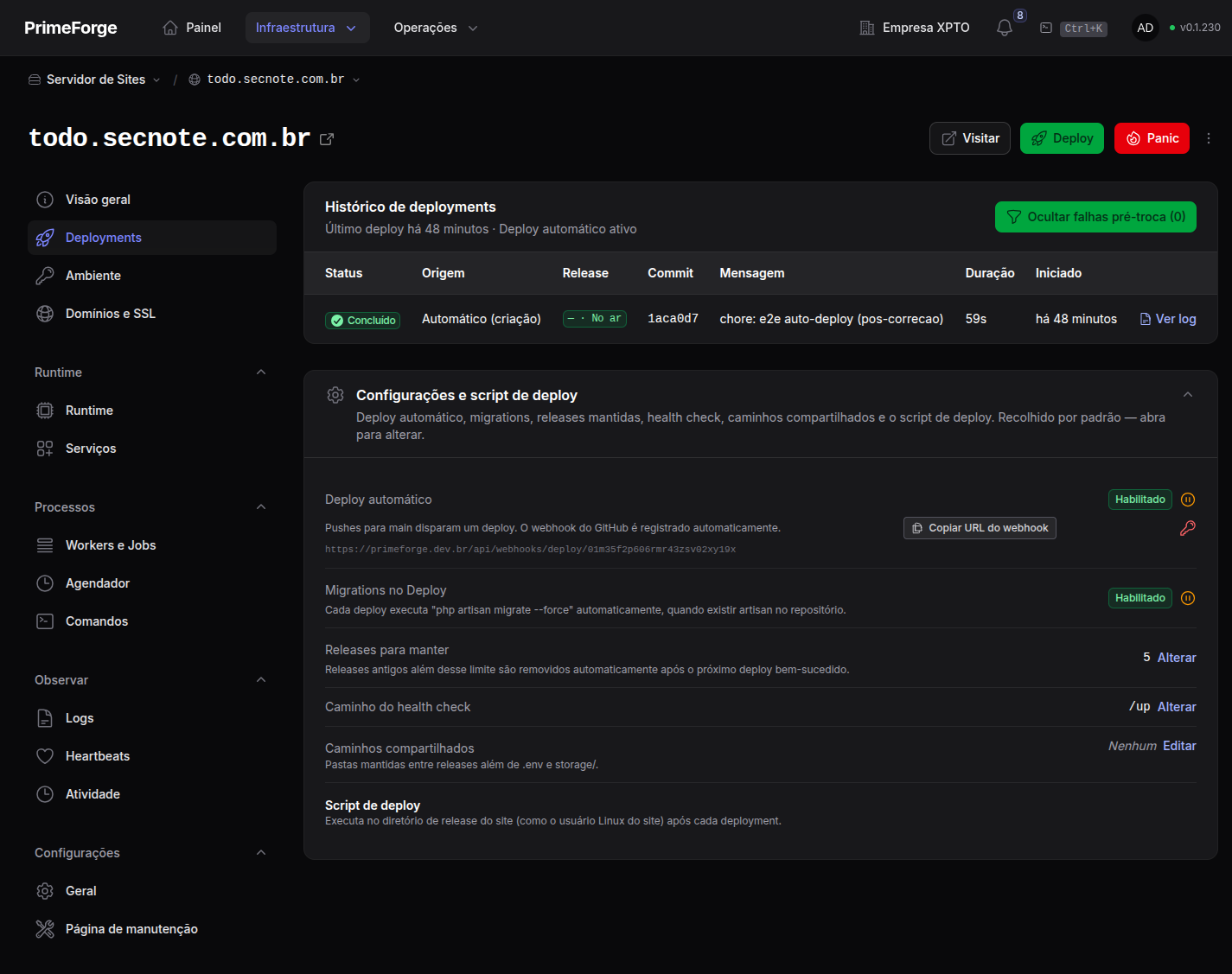The height and width of the screenshot is (974, 1232).
Task: Click the deployment message chore: e2e auto-deploy
Action: (x=832, y=319)
